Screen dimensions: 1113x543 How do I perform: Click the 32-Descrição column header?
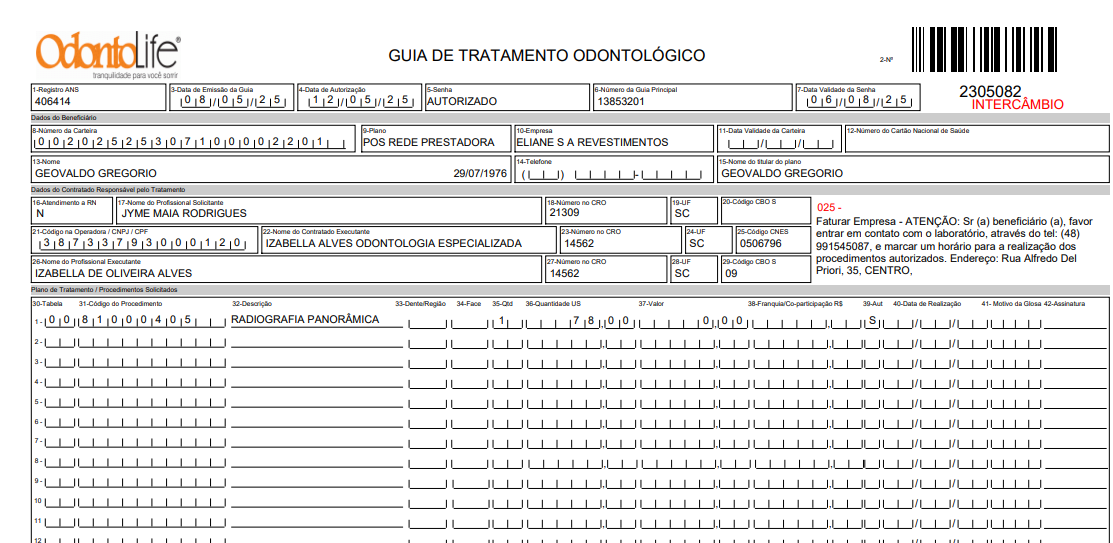pyautogui.click(x=252, y=304)
